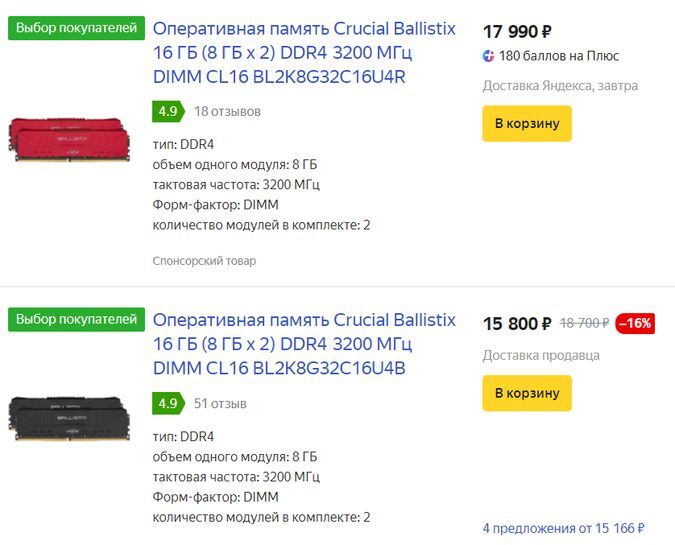Click the 17 990 ₽ price

tap(518, 31)
